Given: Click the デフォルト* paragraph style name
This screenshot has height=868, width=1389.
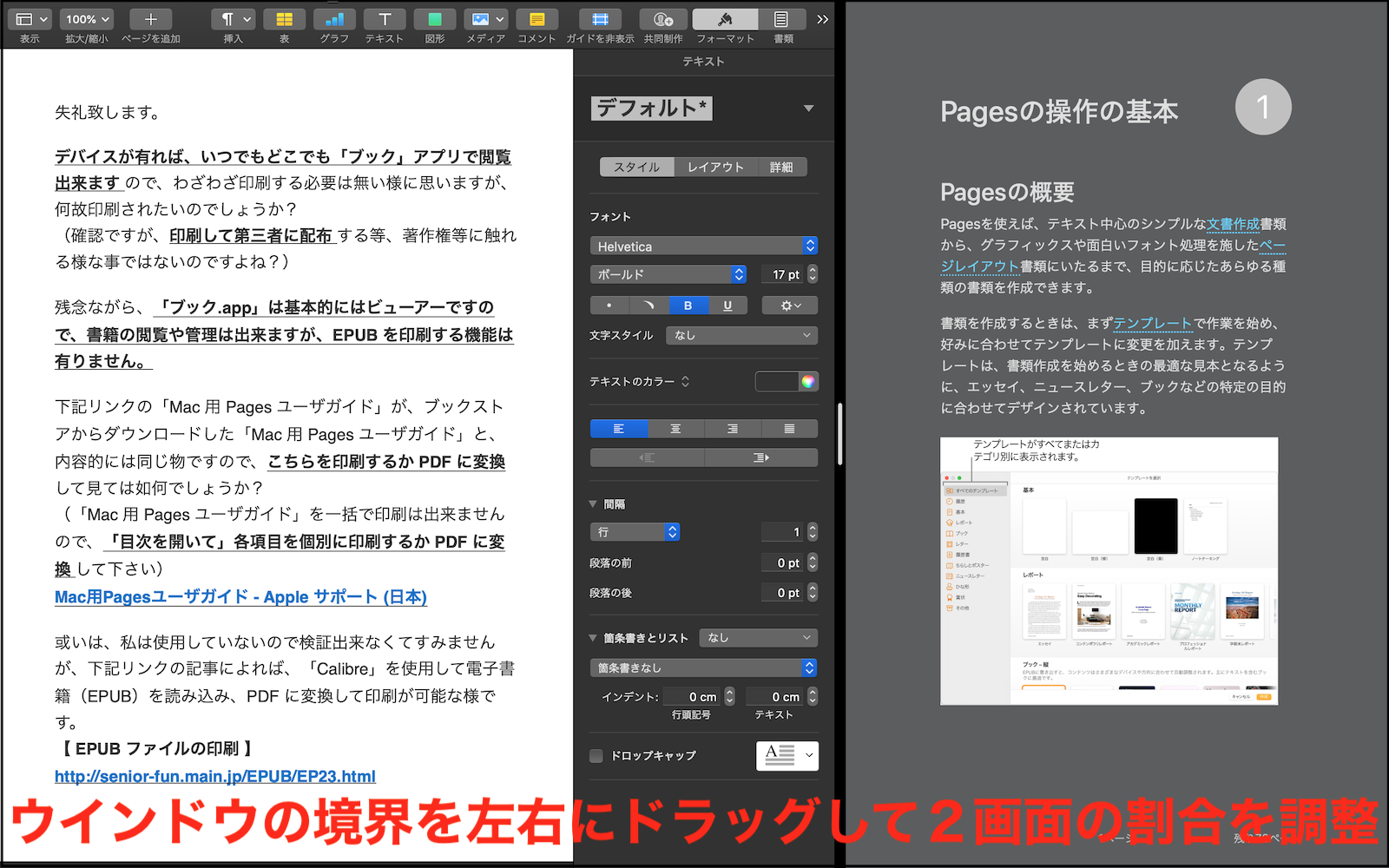Looking at the screenshot, I should pos(651,108).
